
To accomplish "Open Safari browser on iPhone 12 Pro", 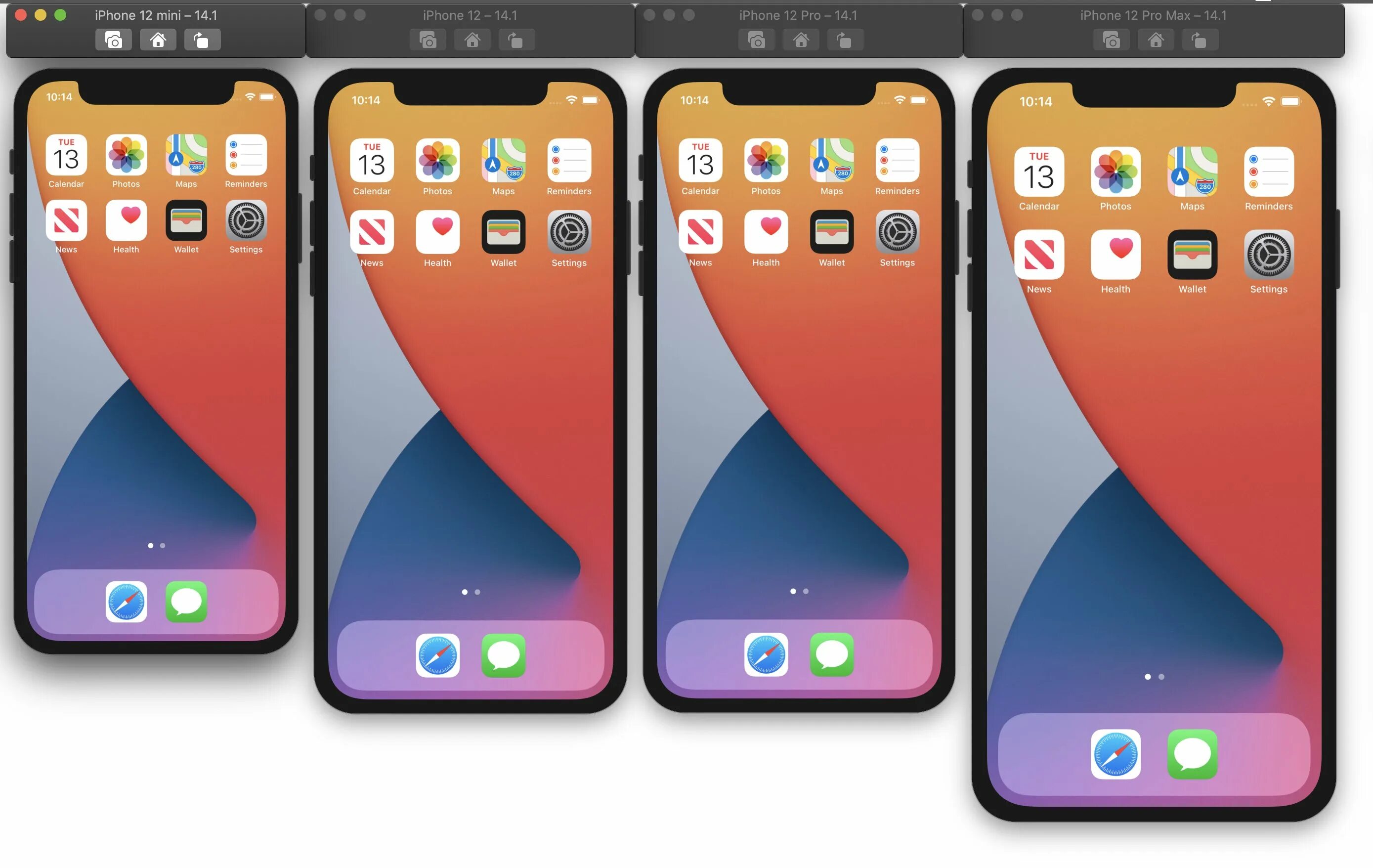I will 765,654.
